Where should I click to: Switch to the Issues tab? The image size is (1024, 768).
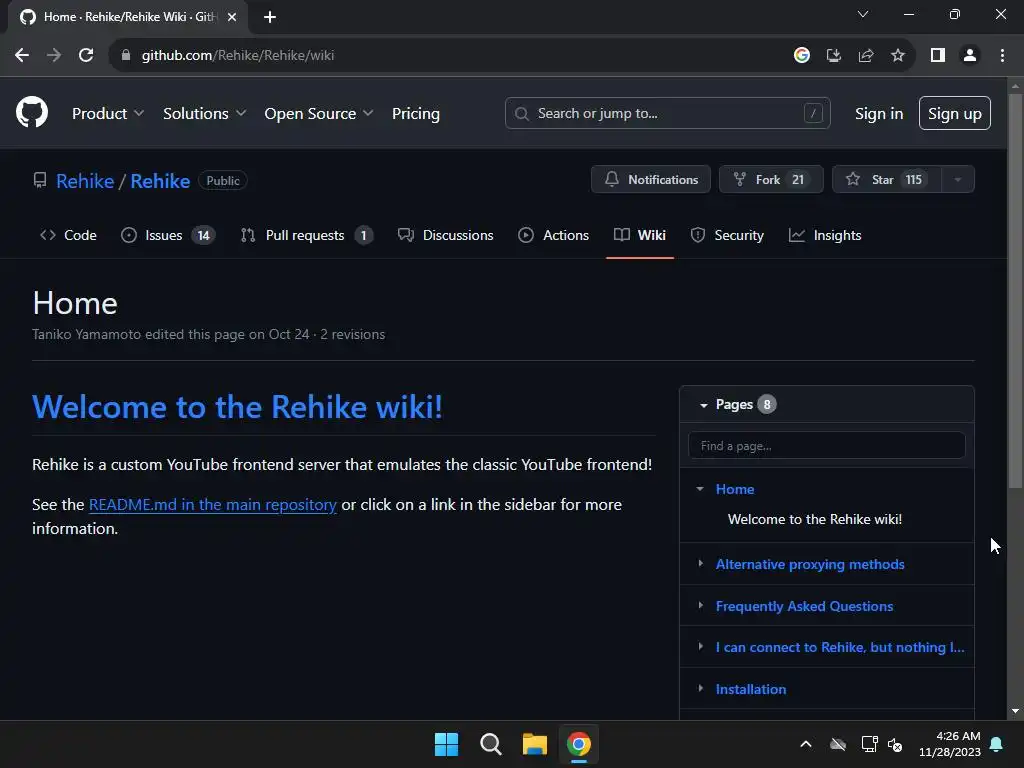(x=168, y=235)
